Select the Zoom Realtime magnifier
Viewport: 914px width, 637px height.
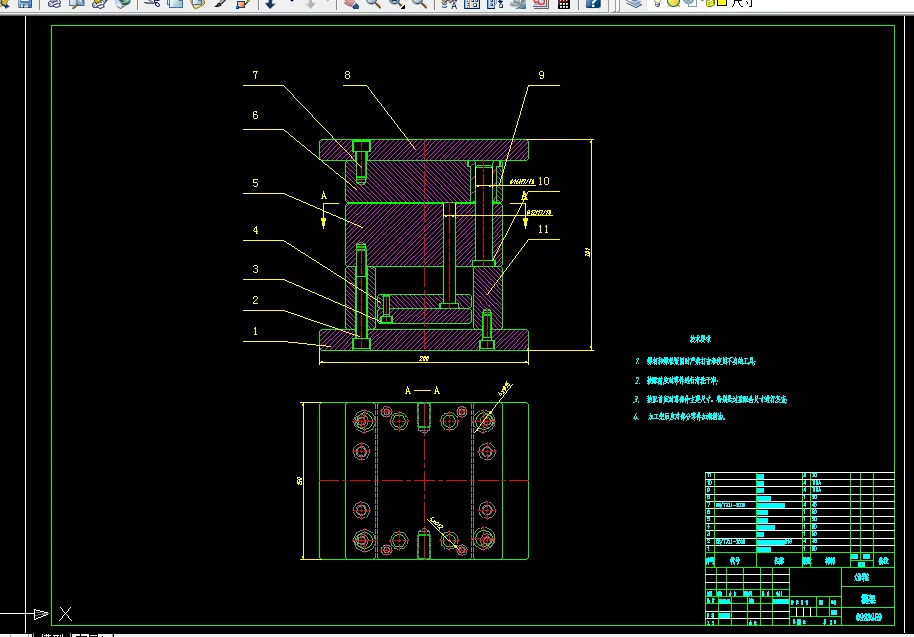coord(374,3)
